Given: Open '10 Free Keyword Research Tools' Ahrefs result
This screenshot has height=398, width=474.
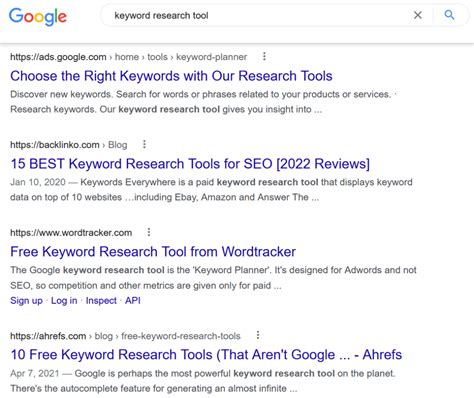Looking at the screenshot, I should pos(206,355).
